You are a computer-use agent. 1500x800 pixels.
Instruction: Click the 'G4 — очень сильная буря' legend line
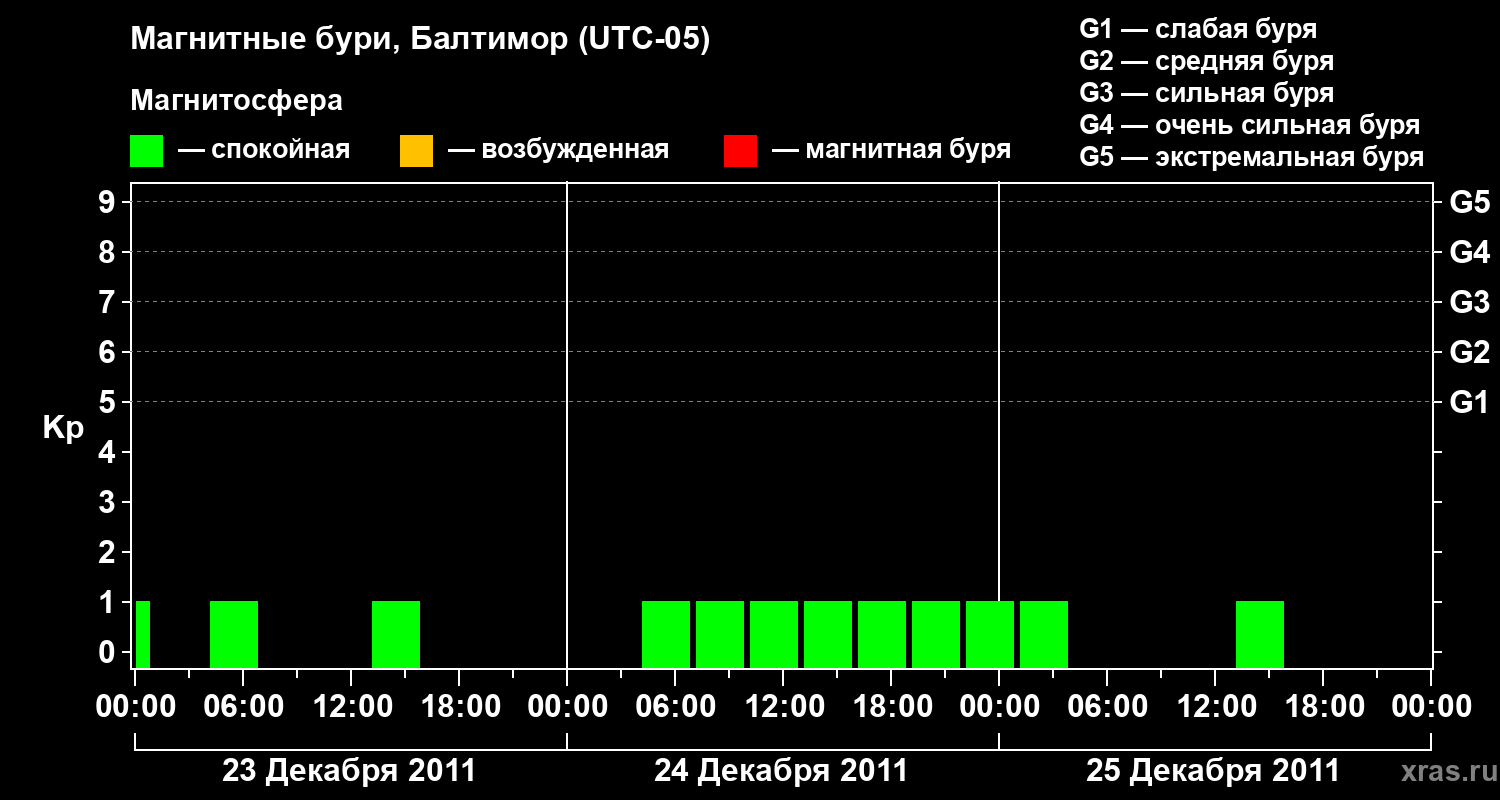pyautogui.click(x=1250, y=125)
